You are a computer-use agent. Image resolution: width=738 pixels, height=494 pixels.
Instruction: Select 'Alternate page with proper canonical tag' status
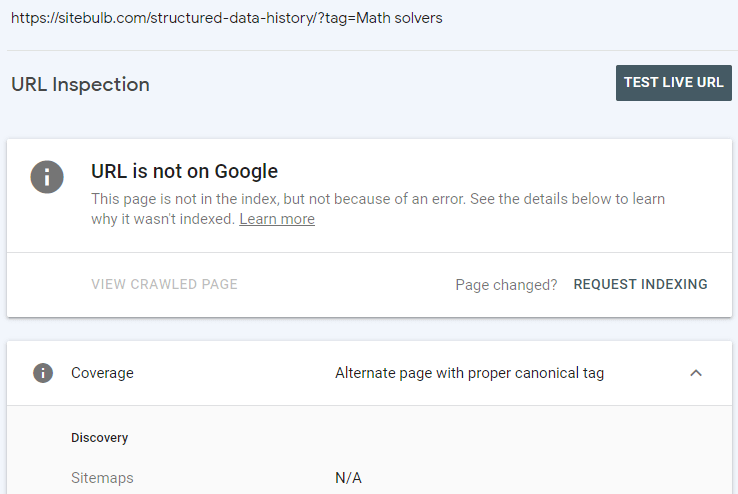pyautogui.click(x=469, y=373)
